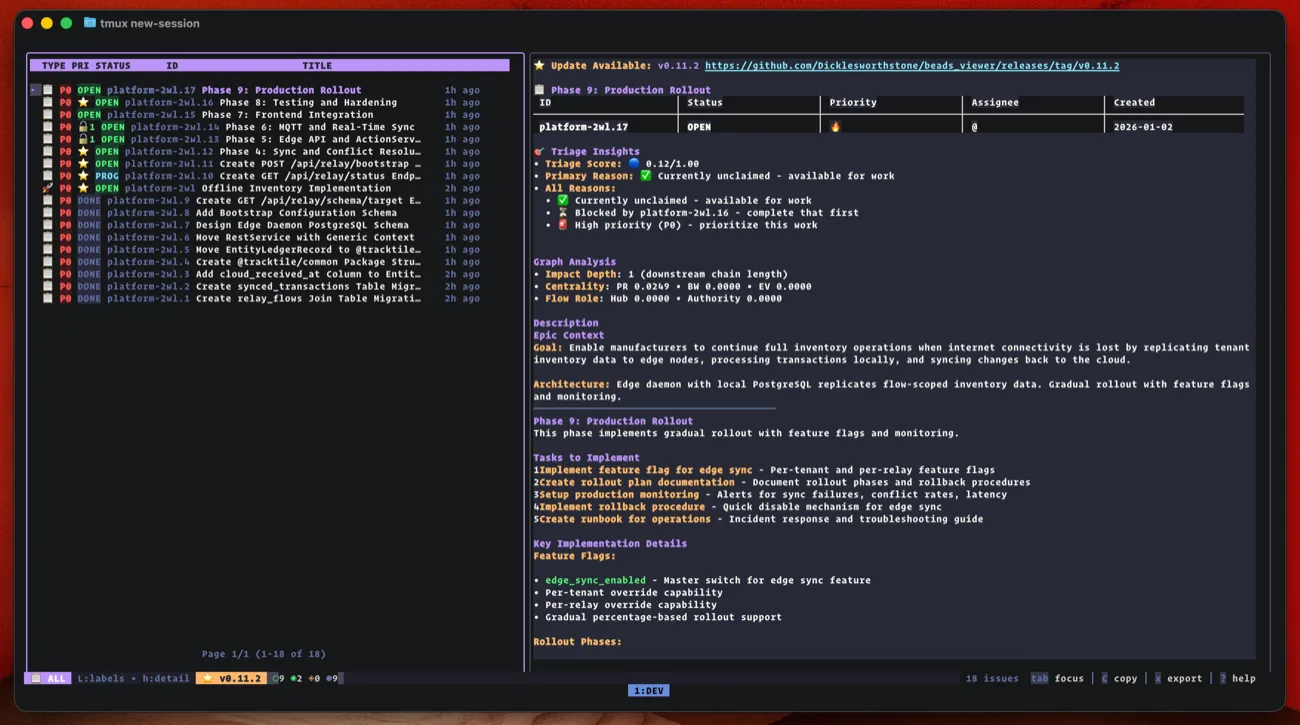Click the star icon next to Update Available
1300x725 pixels.
pos(540,66)
